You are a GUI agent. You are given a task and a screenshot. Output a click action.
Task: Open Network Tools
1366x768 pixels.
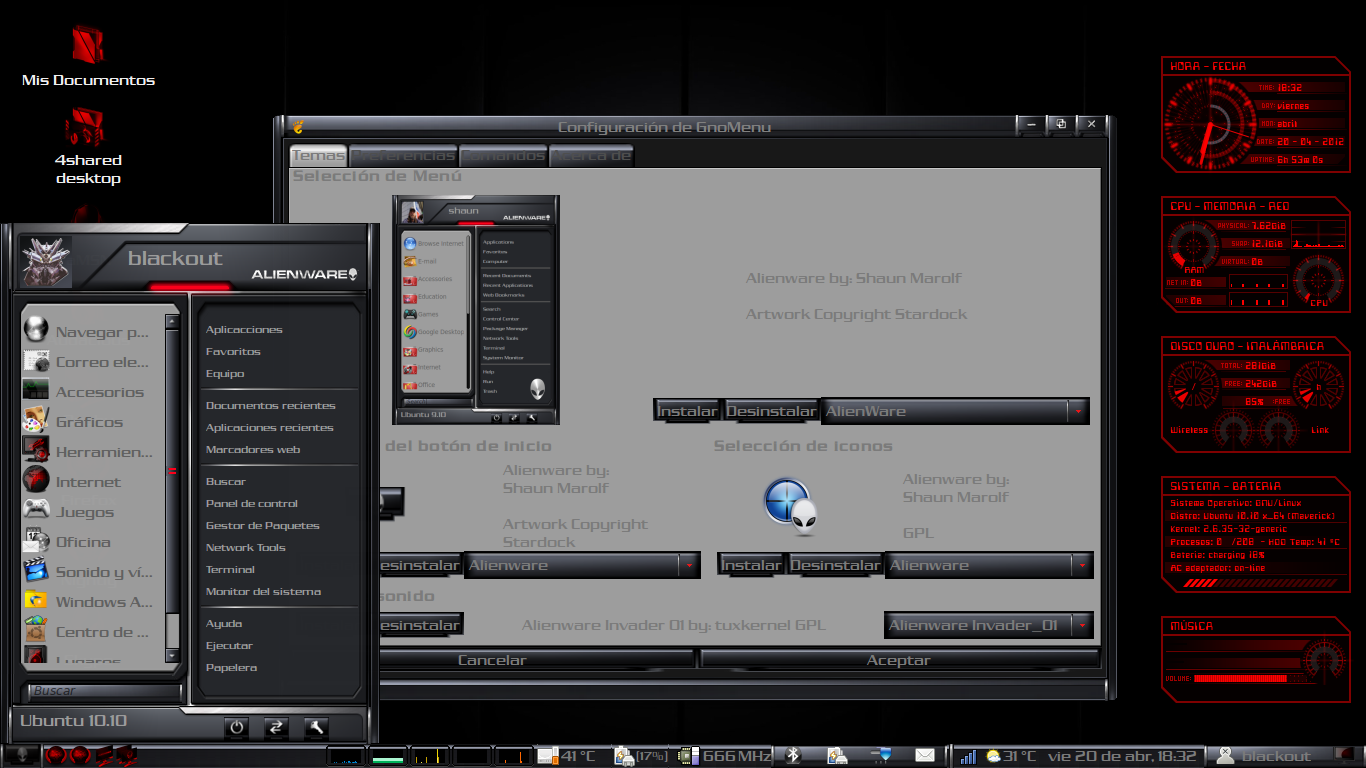click(x=246, y=548)
